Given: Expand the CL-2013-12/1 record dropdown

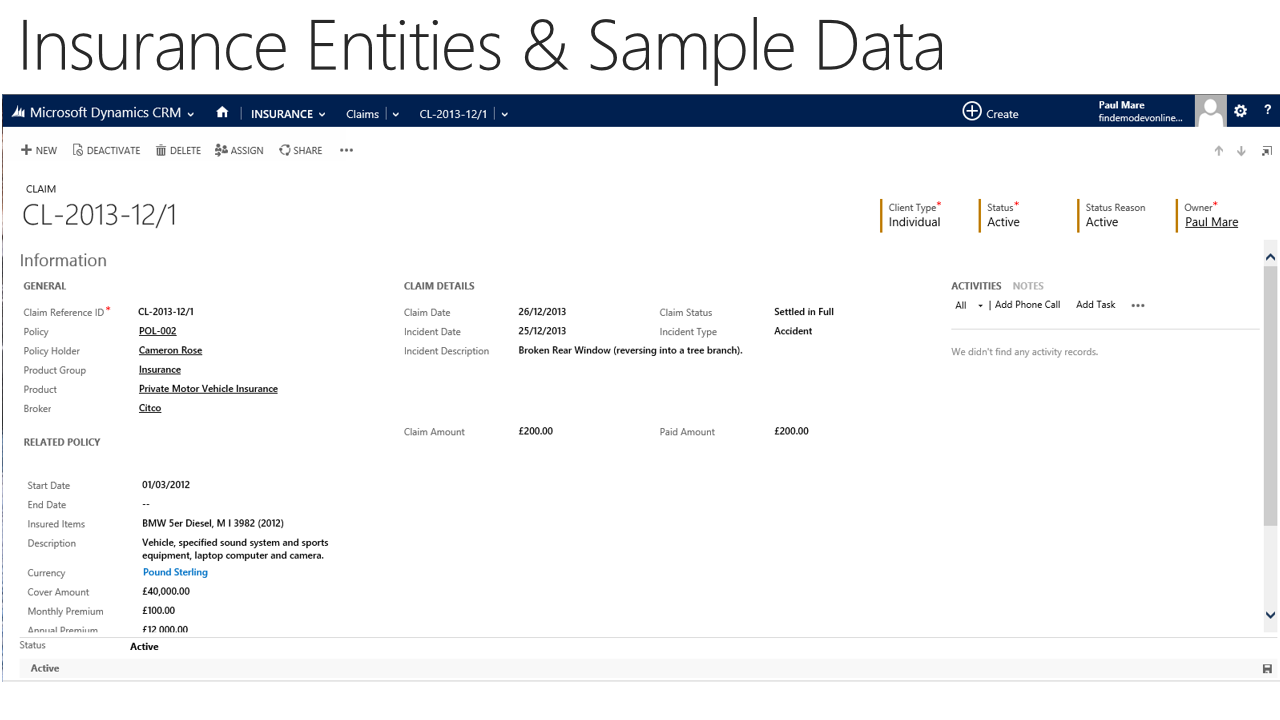Looking at the screenshot, I should coord(504,114).
